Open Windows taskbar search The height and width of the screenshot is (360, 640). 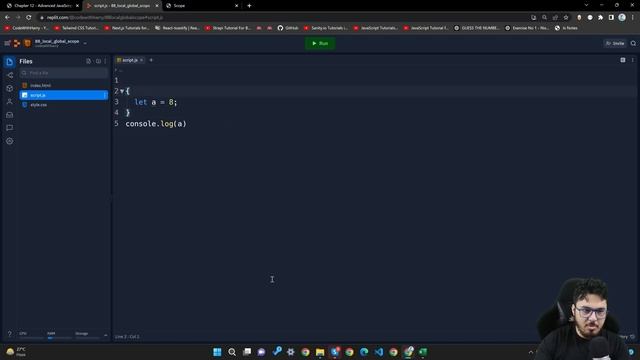pos(232,352)
